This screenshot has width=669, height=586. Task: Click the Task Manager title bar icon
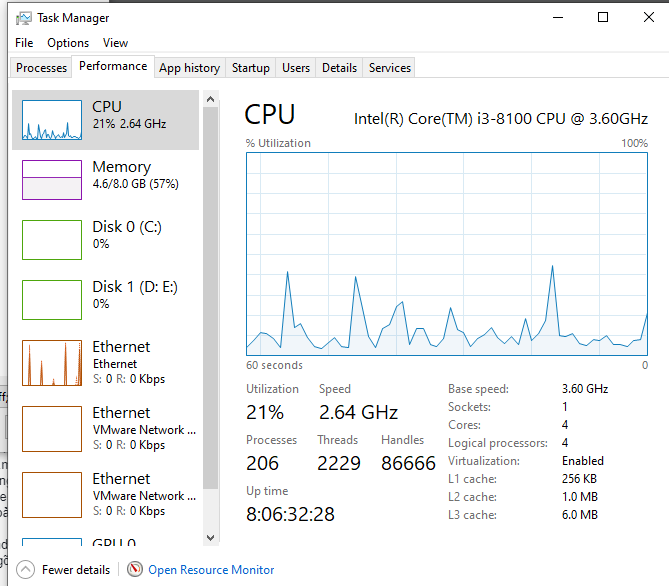click(23, 18)
